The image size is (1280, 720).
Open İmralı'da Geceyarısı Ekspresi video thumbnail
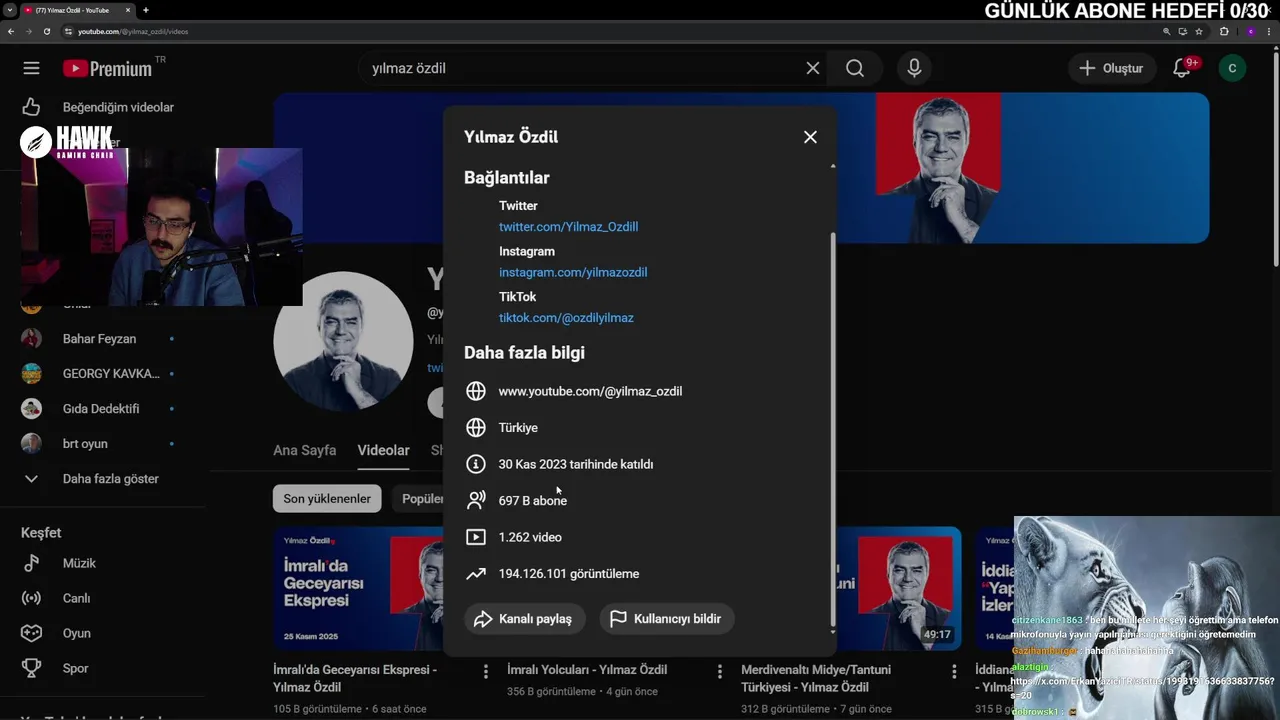pyautogui.click(x=358, y=588)
